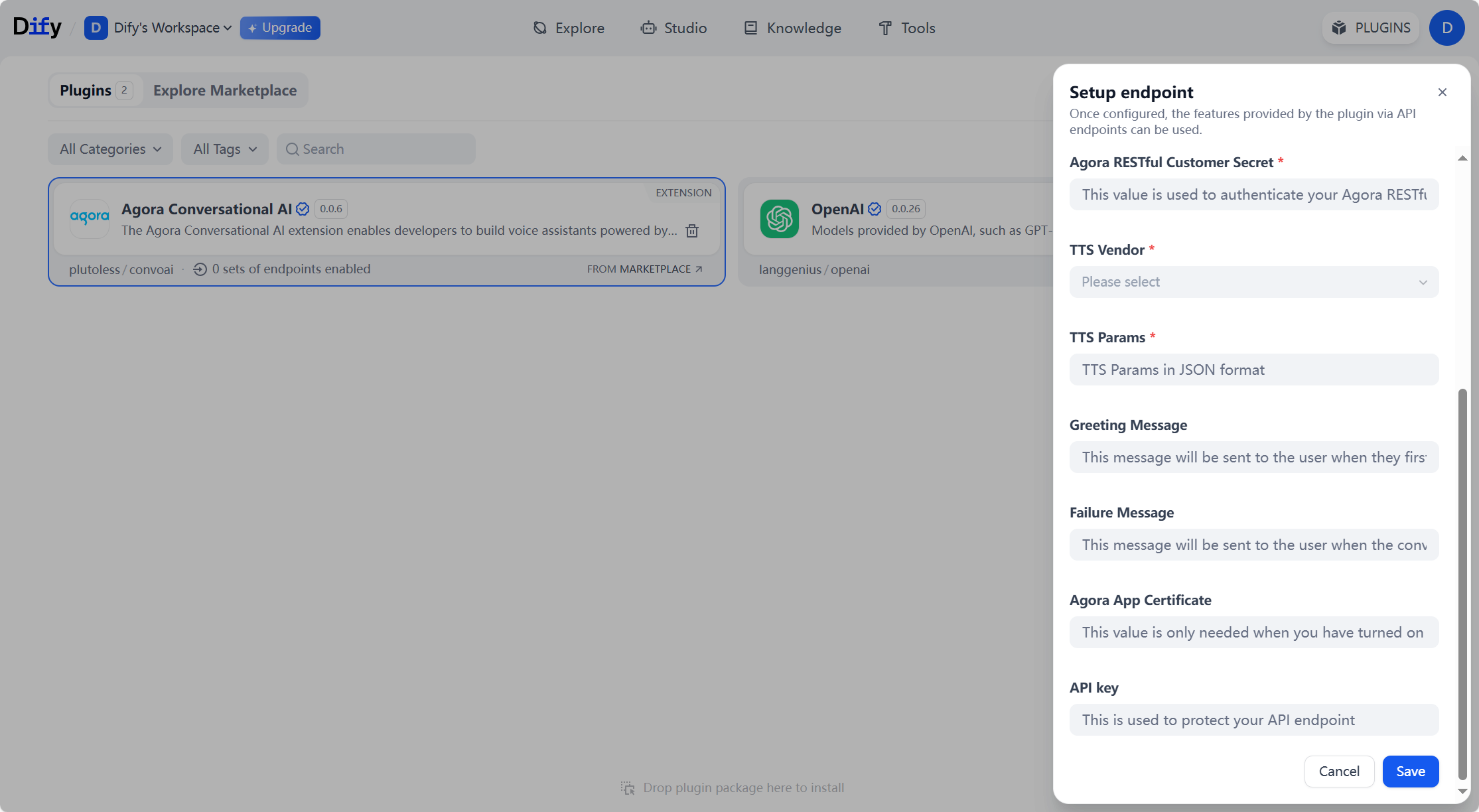Click the Cancel button
Screen dimensions: 1479x812
1338,771
